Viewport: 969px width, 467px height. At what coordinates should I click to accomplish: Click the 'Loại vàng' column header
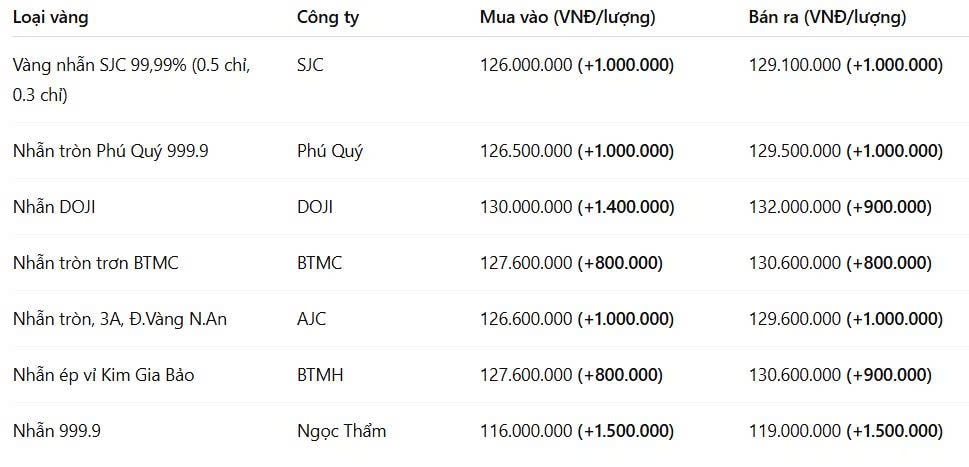pyautogui.click(x=51, y=18)
